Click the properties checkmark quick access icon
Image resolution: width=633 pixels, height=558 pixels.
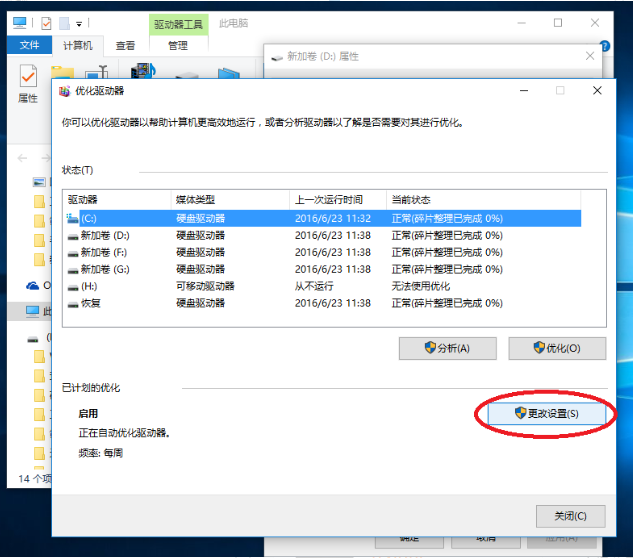click(46, 23)
